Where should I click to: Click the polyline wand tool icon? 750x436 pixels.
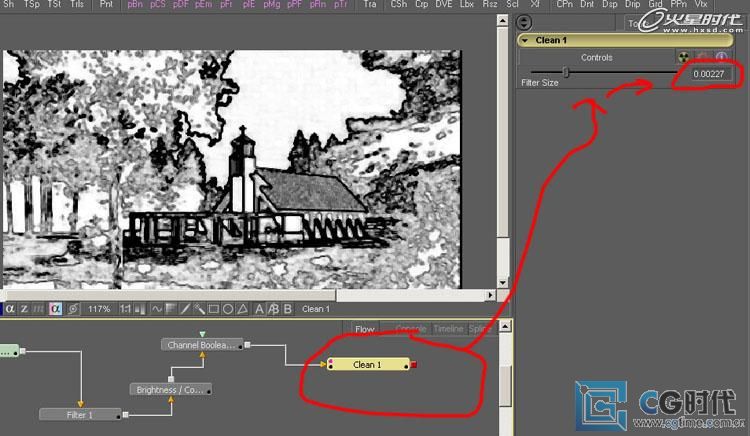(x=199, y=309)
